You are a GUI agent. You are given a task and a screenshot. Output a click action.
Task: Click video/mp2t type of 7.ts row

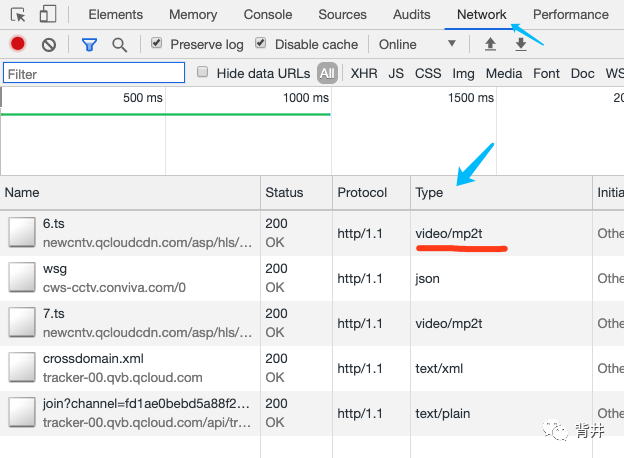click(448, 324)
